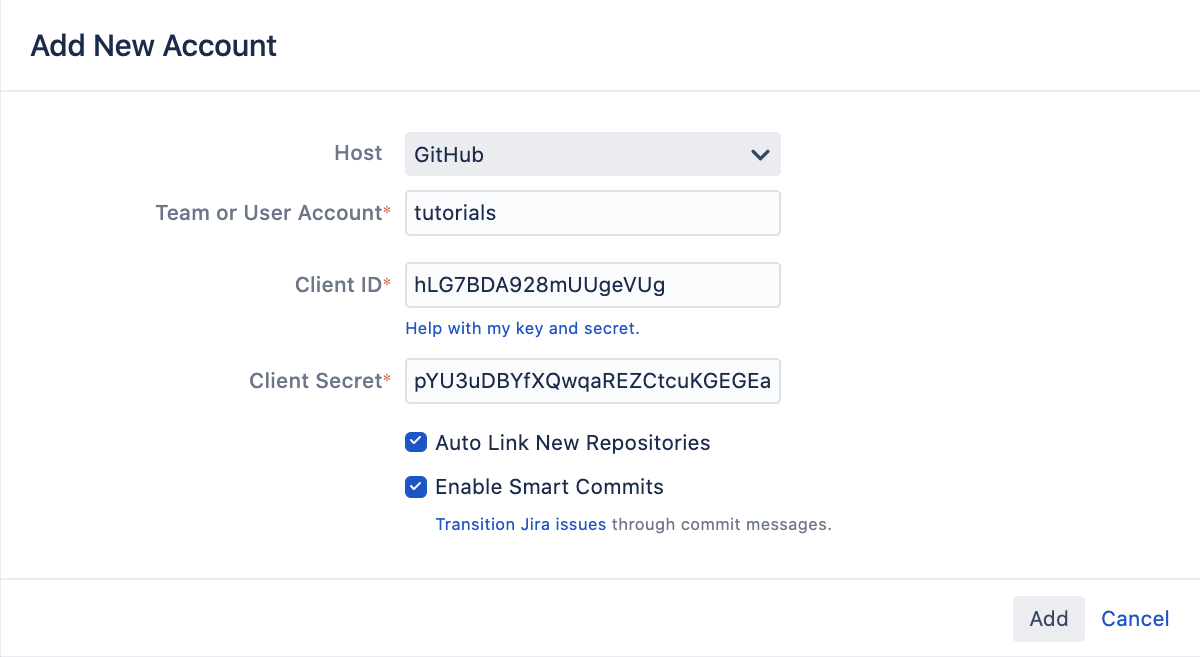Click the 'Add New Account' dialog heading
The height and width of the screenshot is (657, 1200).
[x=154, y=46]
